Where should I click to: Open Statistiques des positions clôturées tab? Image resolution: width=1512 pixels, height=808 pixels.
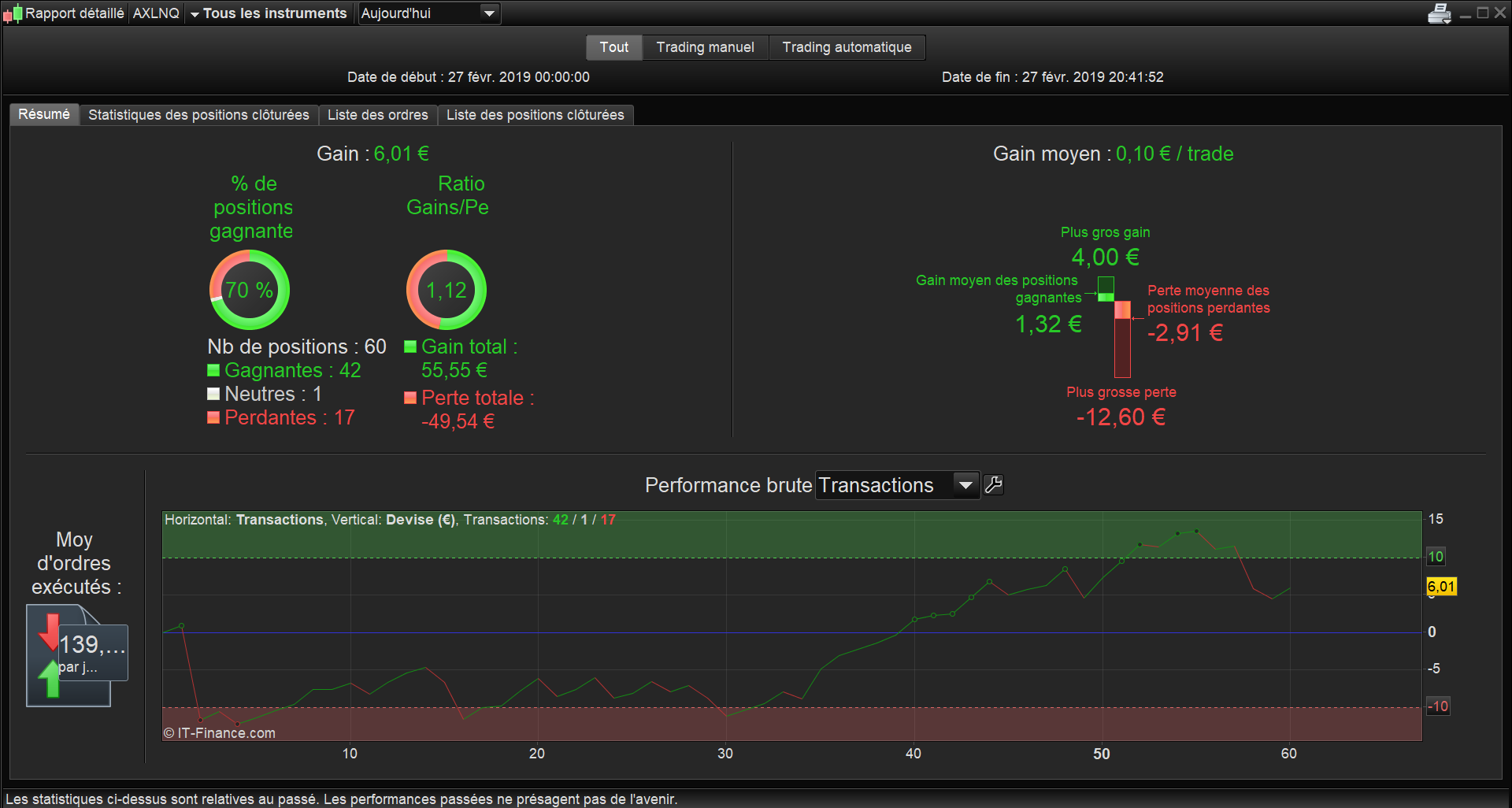198,115
